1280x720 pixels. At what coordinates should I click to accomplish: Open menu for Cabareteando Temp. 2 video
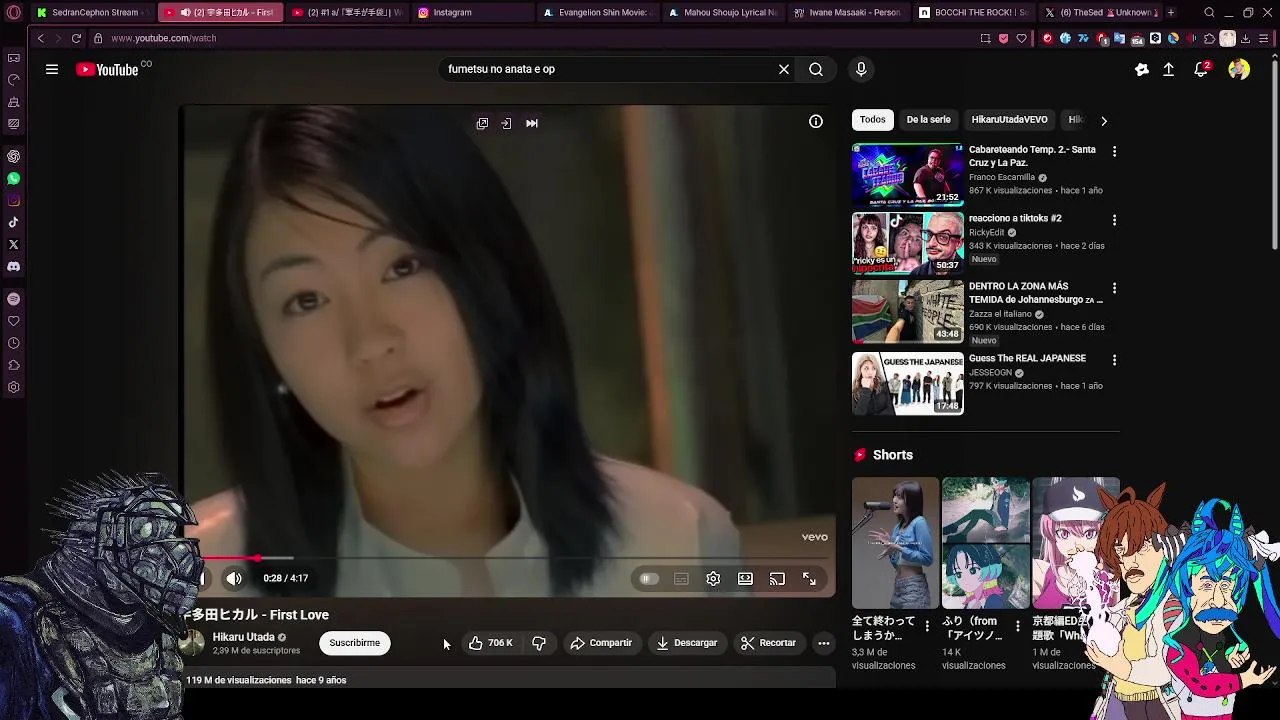1114,152
